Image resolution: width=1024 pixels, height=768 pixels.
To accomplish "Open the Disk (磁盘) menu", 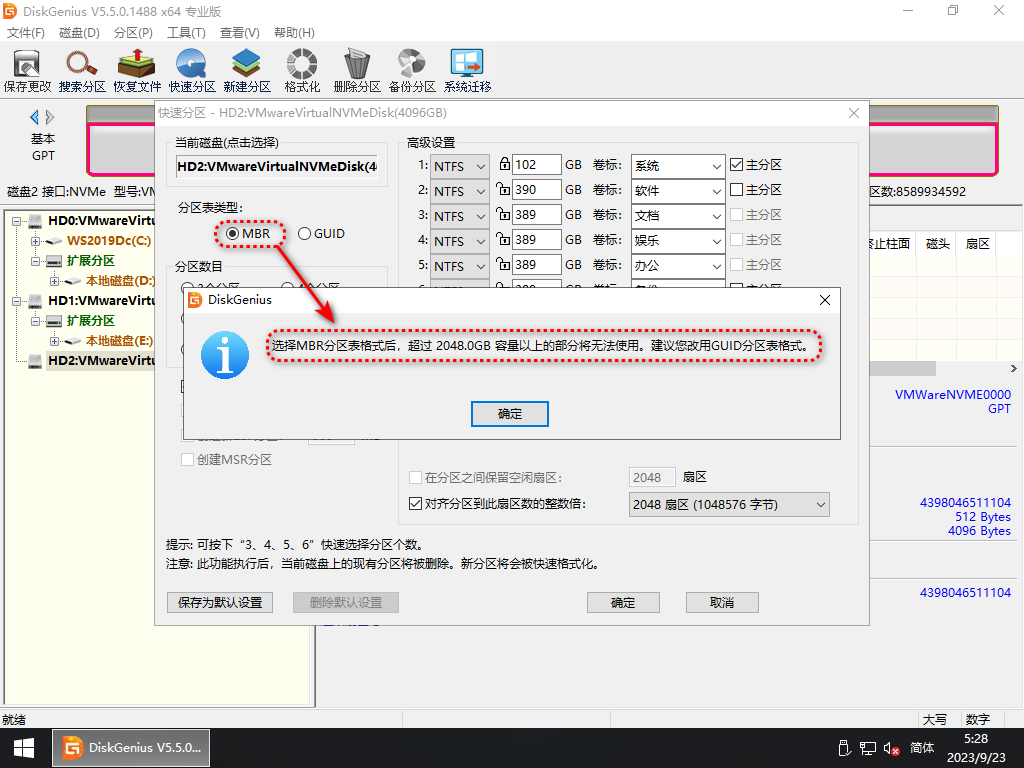I will [79, 33].
